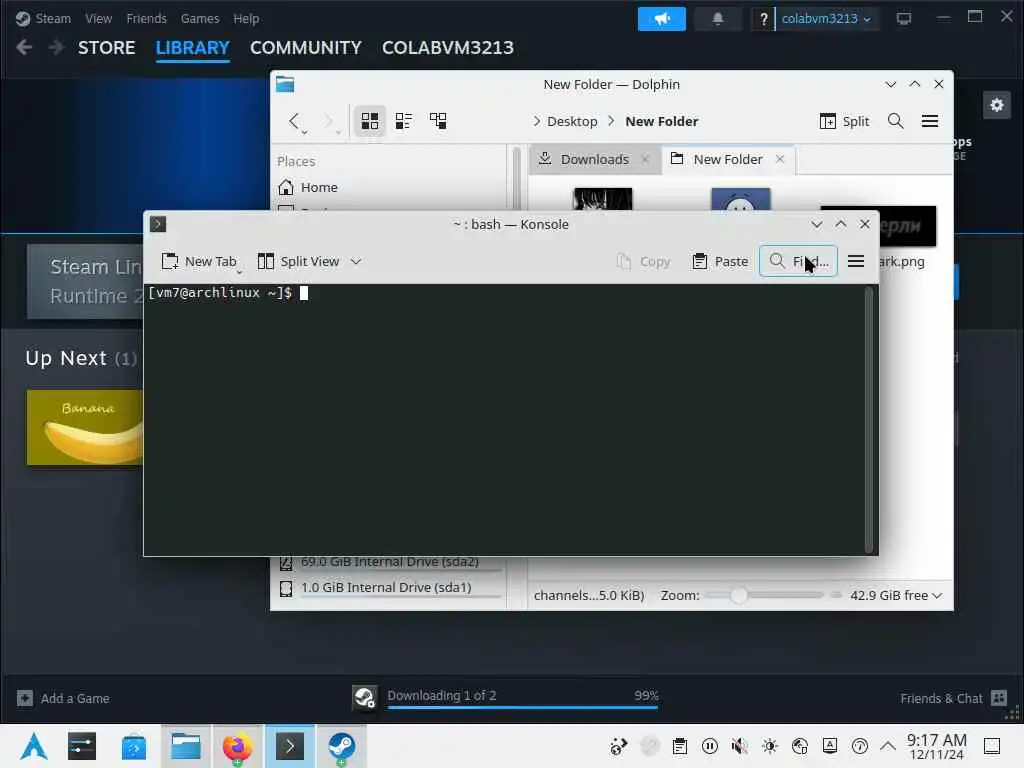This screenshot has width=1024, height=768.
Task: Keep Dolphin window below others chevron
Action: pyautogui.click(x=890, y=84)
